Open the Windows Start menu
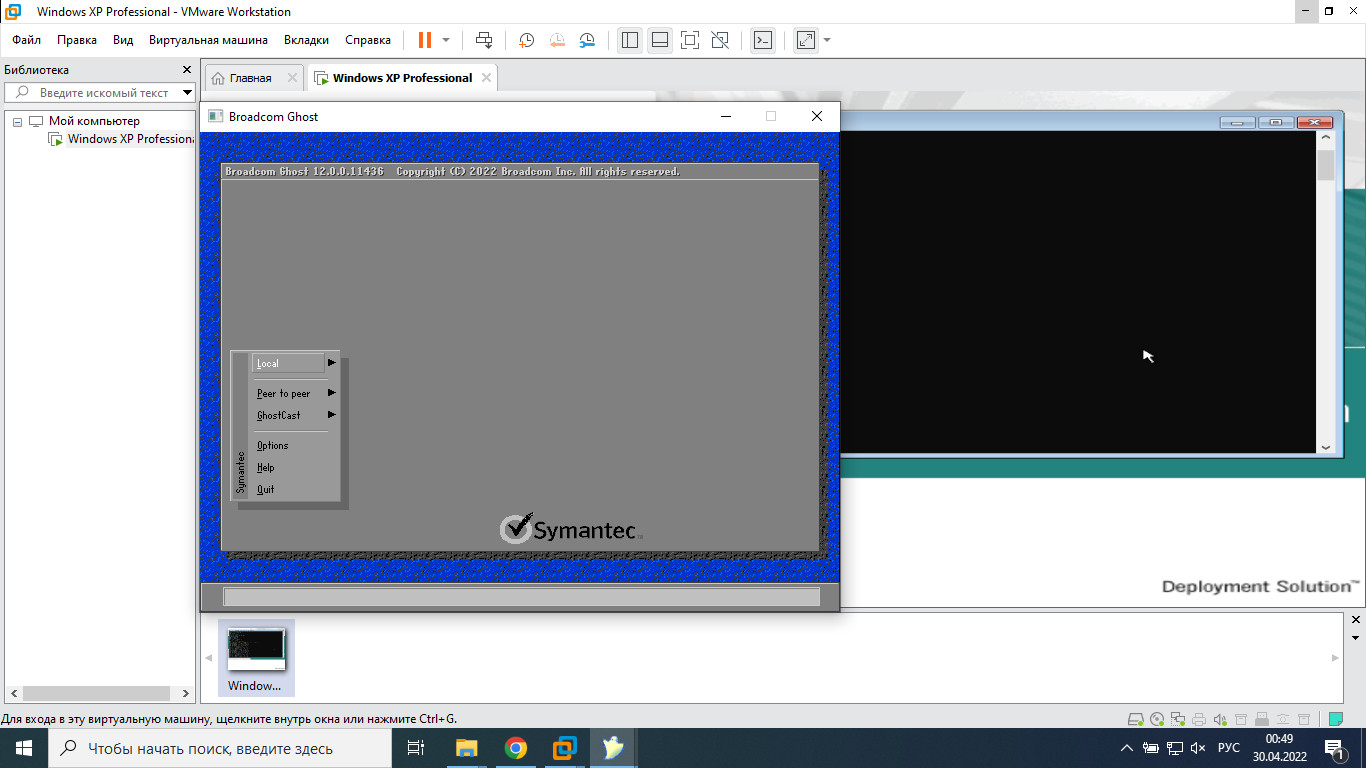Viewport: 1366px width, 768px height. click(x=23, y=748)
